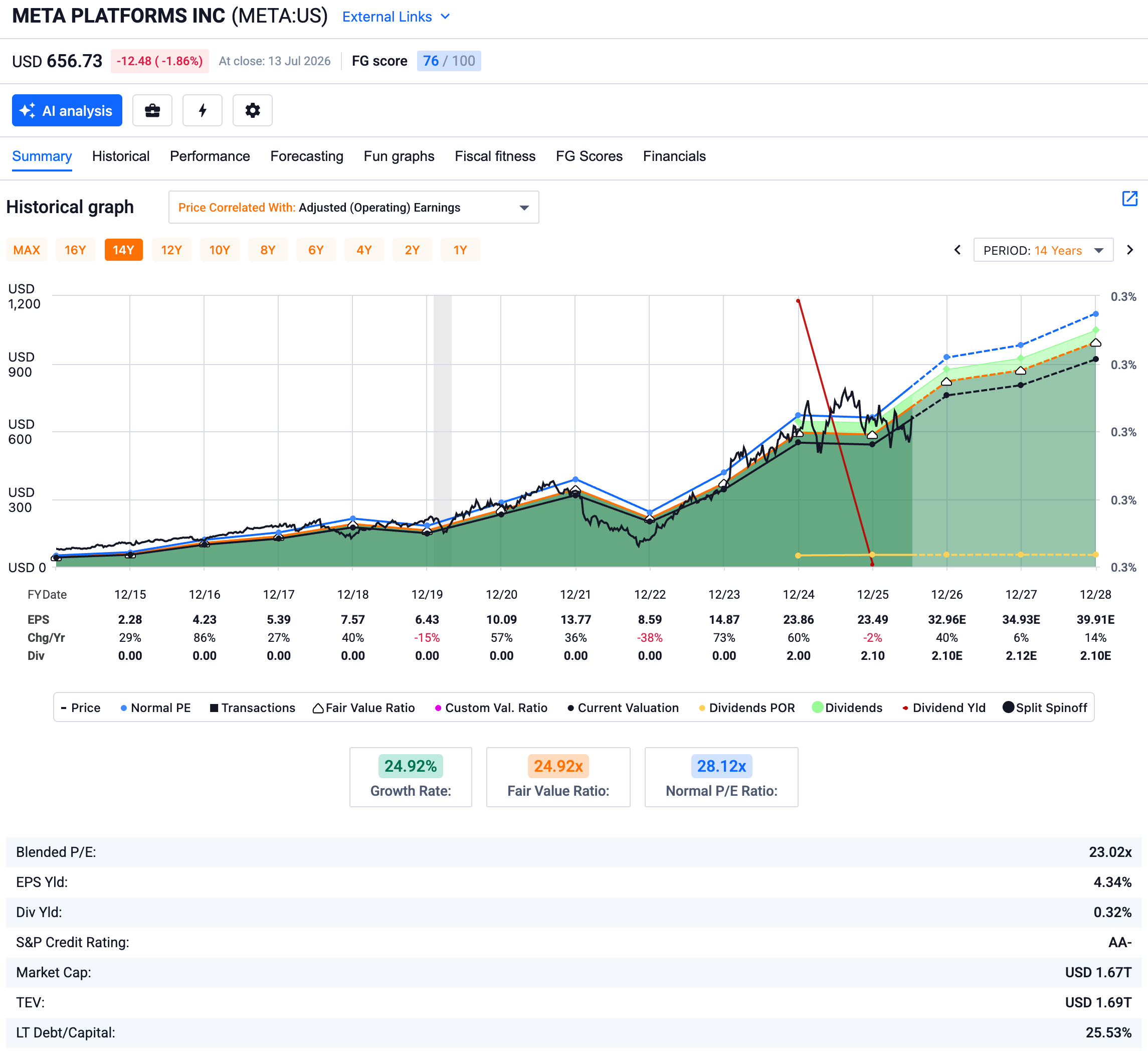Screen dimensions: 1148x1052
Task: Select the 8Y time range
Action: click(268, 250)
